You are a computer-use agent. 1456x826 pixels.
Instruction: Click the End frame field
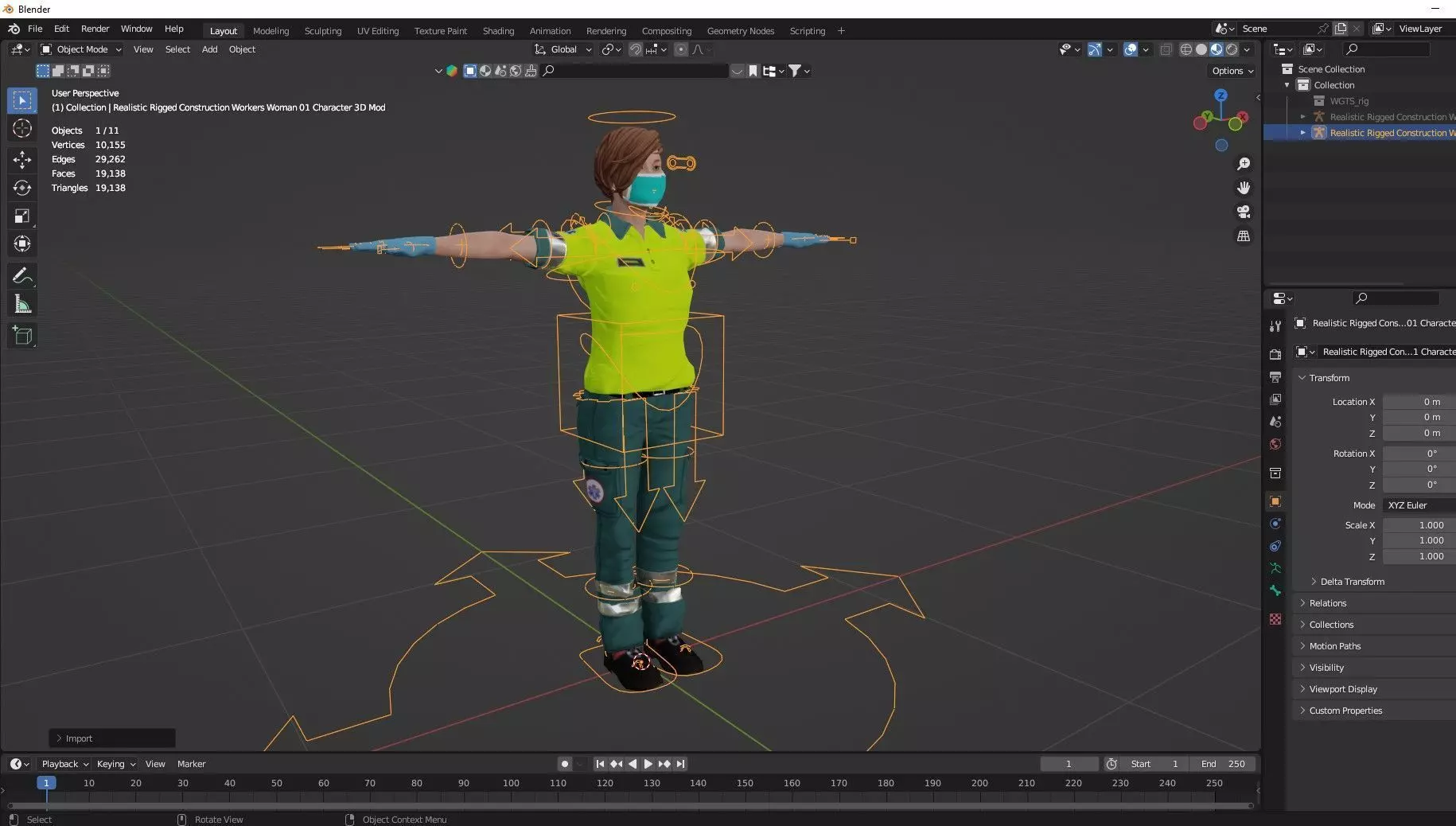tap(1224, 764)
